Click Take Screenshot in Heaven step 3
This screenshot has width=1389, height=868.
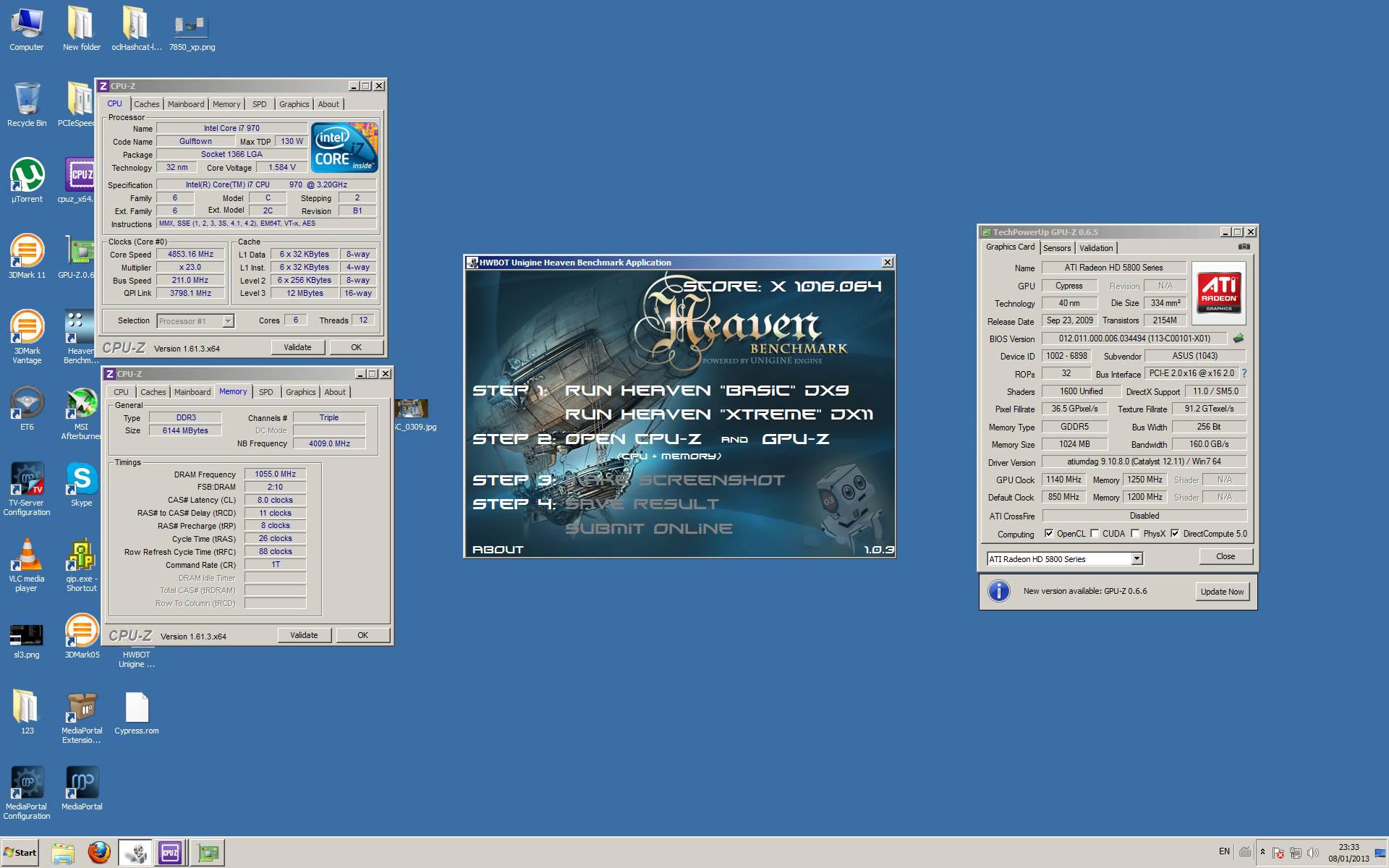click(x=675, y=480)
